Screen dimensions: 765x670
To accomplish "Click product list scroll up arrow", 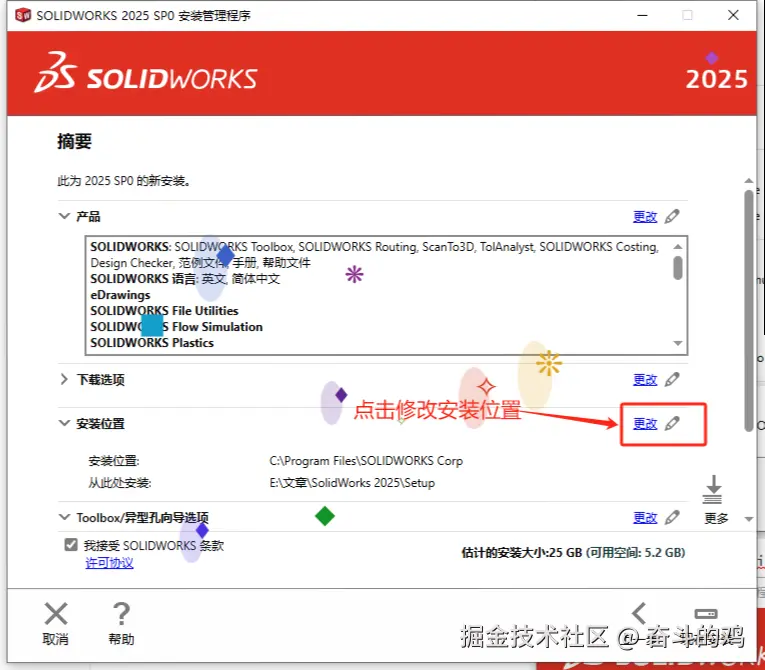I will [678, 246].
